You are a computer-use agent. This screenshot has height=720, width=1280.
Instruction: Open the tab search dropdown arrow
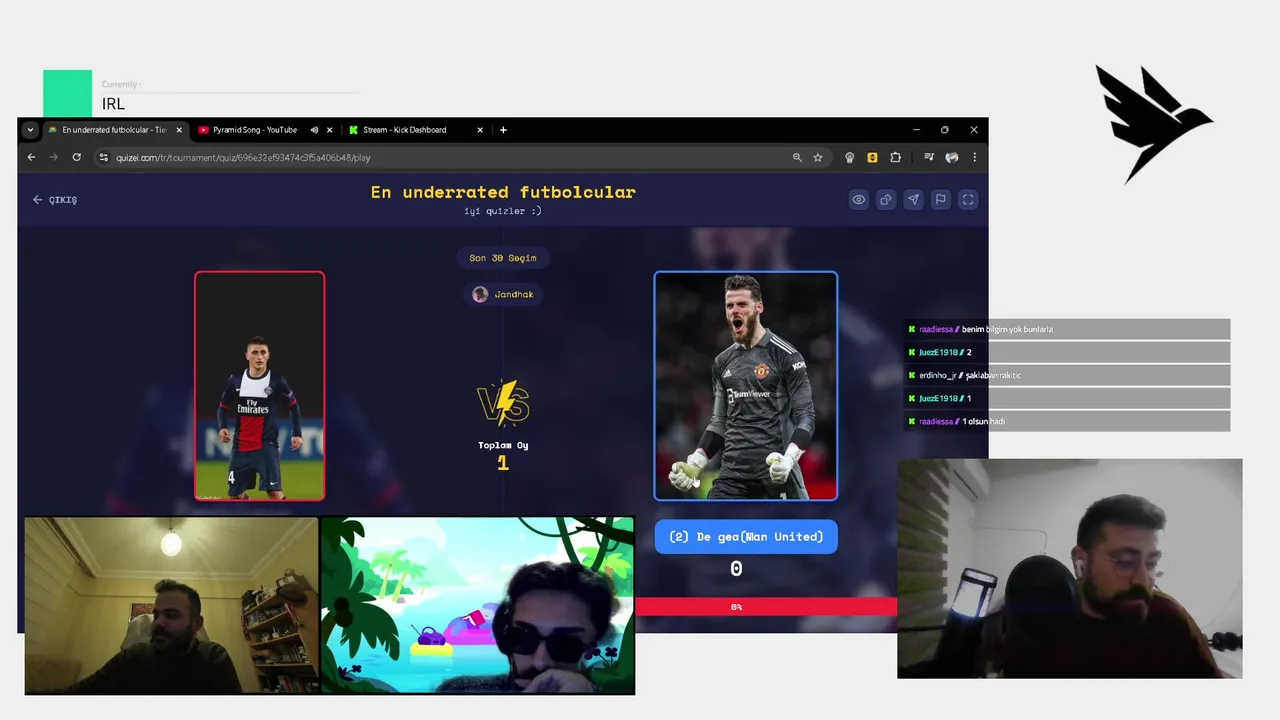pyautogui.click(x=30, y=130)
